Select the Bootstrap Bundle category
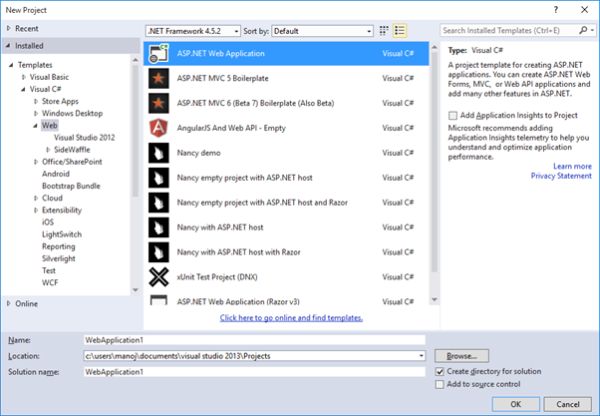 point(71,186)
